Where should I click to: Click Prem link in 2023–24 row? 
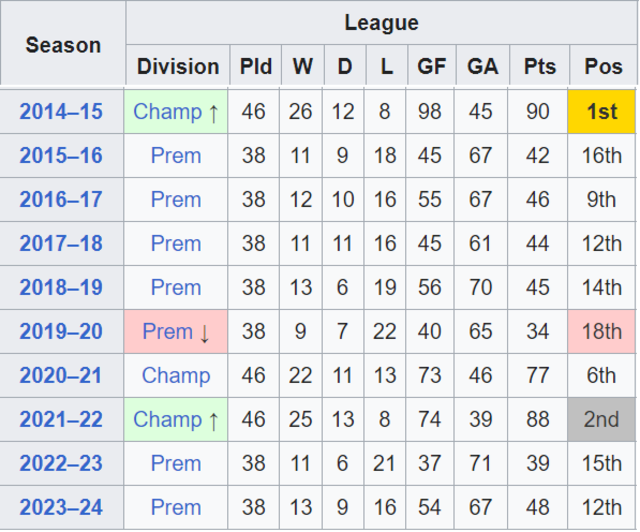(x=176, y=508)
